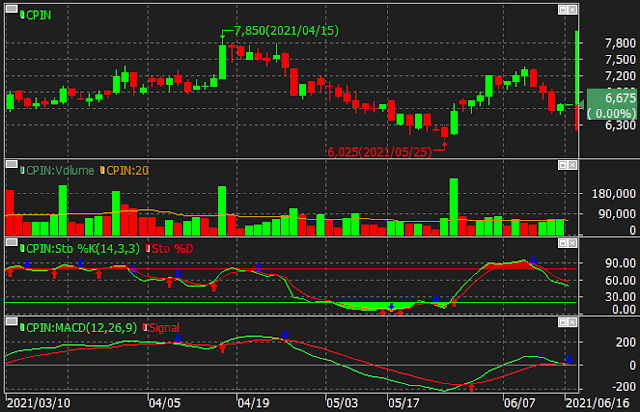Click the CPIN:Volume legend swatch
640x412 pixels.
[x=22, y=170]
